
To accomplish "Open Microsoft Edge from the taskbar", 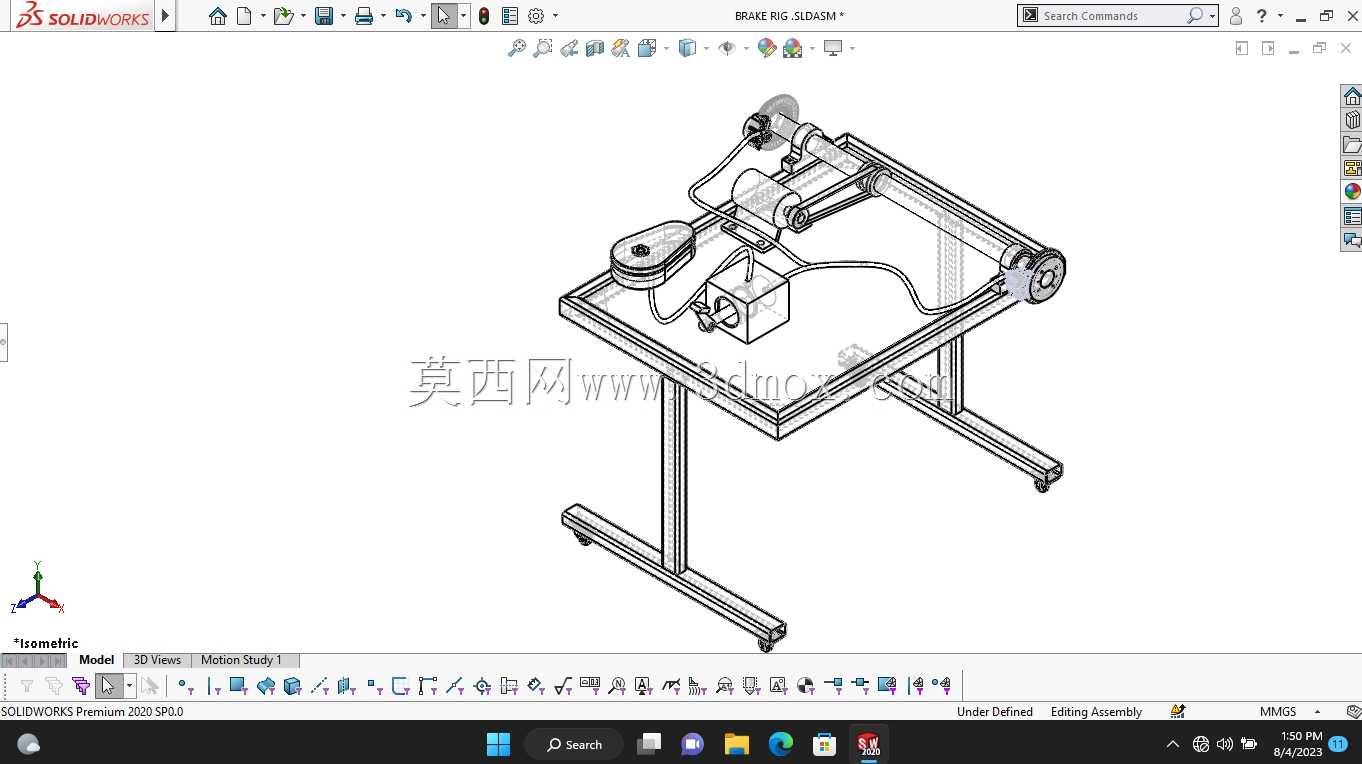I will pos(780,744).
